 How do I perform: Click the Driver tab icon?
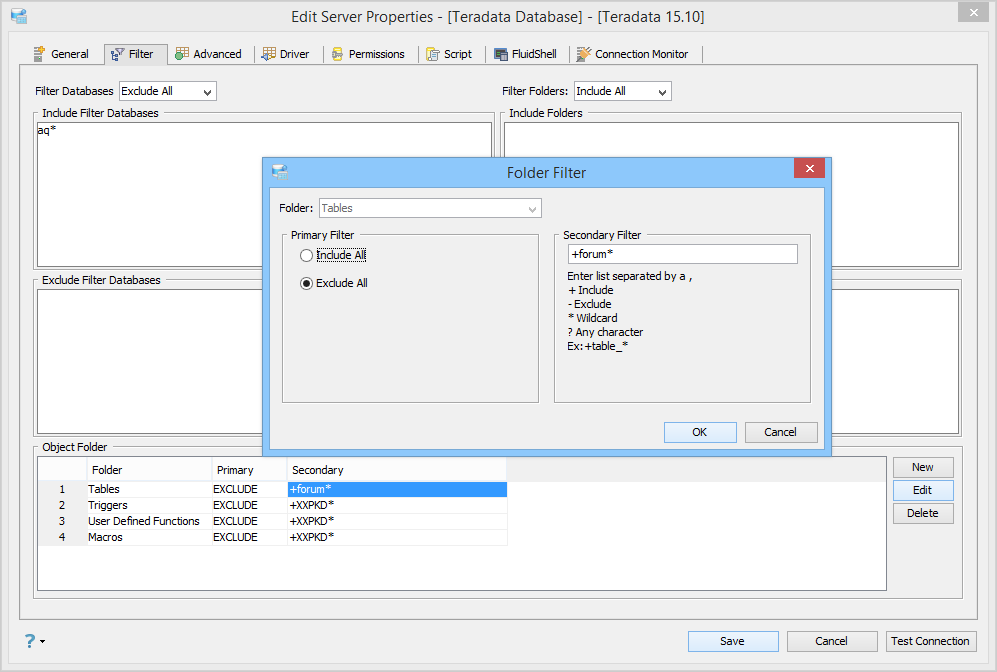coord(269,54)
